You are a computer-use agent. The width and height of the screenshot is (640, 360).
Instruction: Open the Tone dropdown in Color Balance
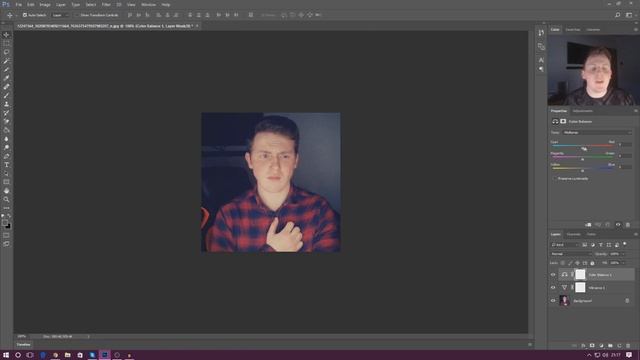point(597,133)
